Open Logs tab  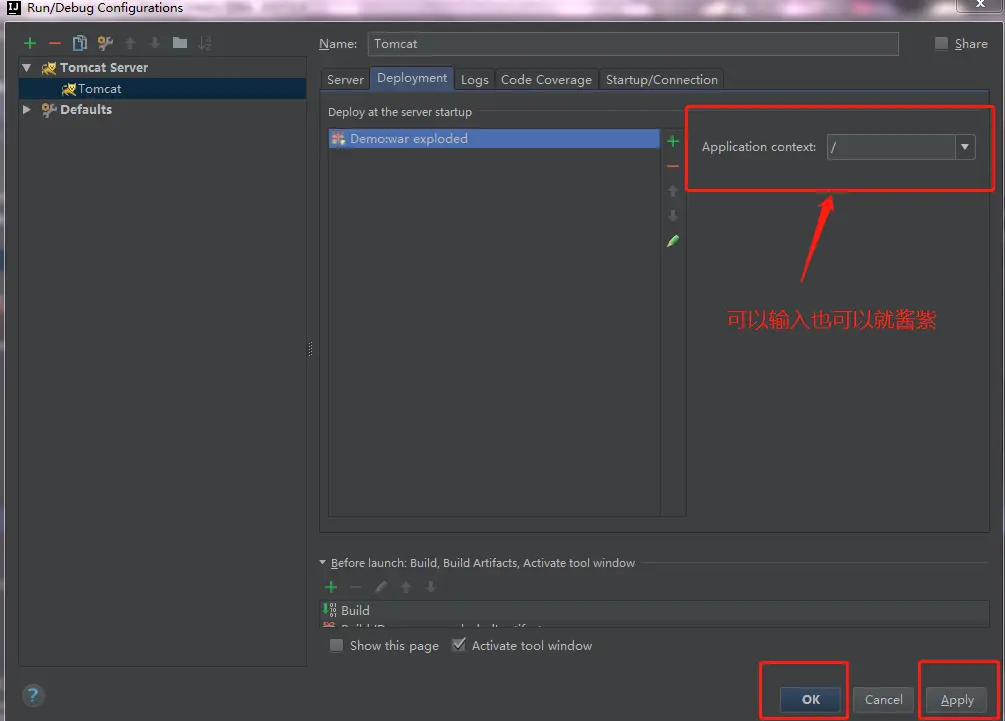(x=474, y=79)
